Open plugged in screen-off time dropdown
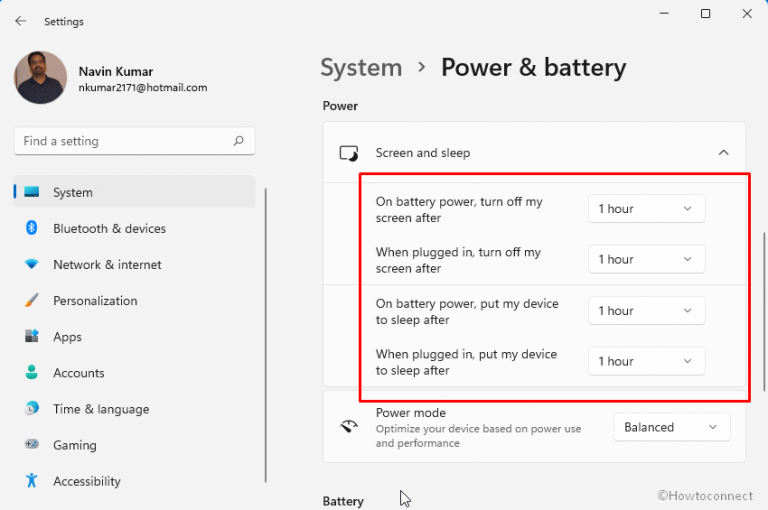Viewport: 768px width, 510px height. coord(647,259)
